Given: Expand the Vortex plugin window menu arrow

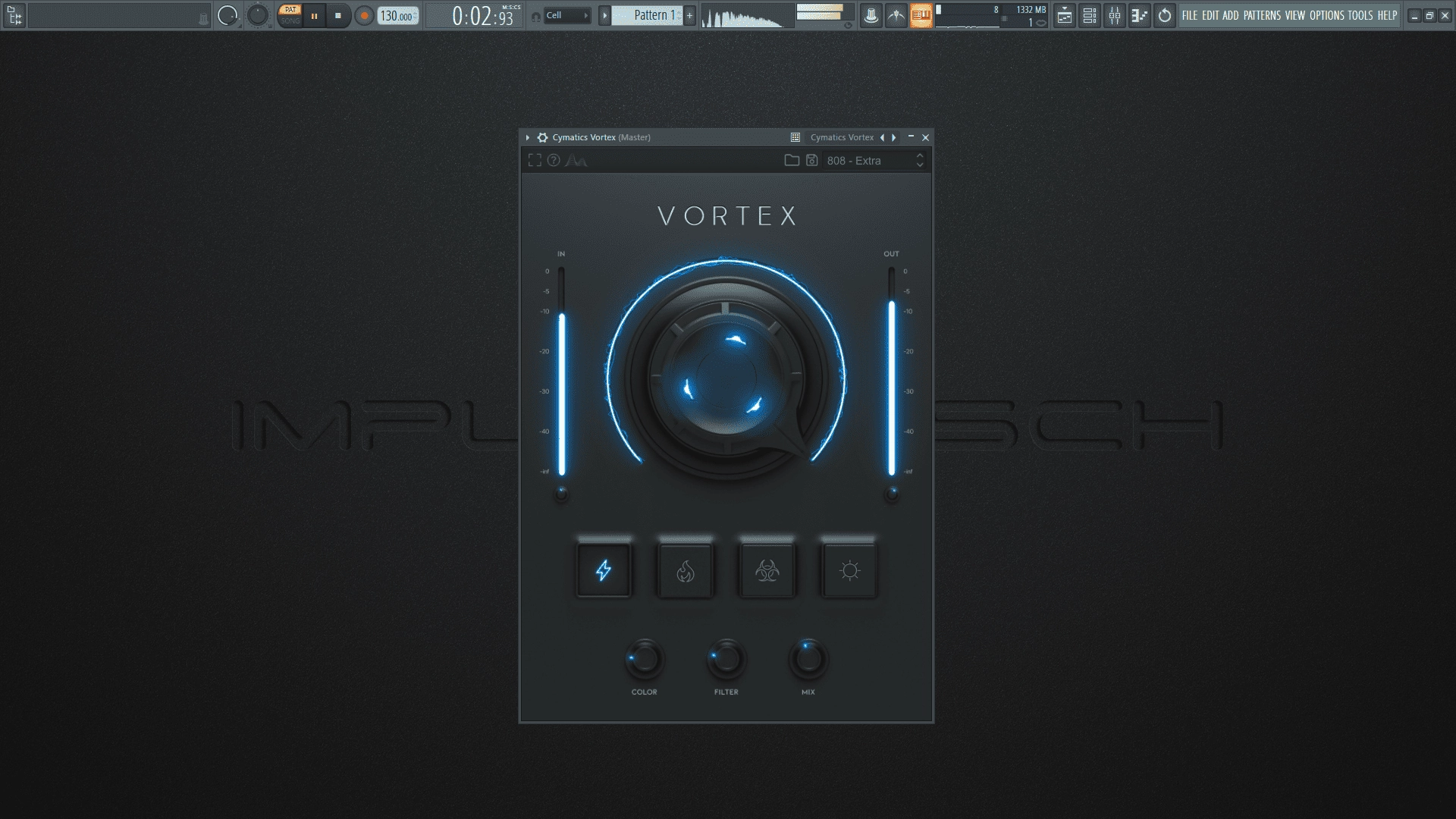Looking at the screenshot, I should (528, 137).
